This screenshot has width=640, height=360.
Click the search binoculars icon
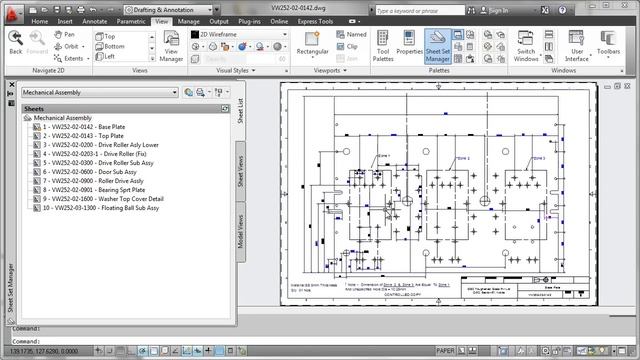pyautogui.click(x=471, y=11)
